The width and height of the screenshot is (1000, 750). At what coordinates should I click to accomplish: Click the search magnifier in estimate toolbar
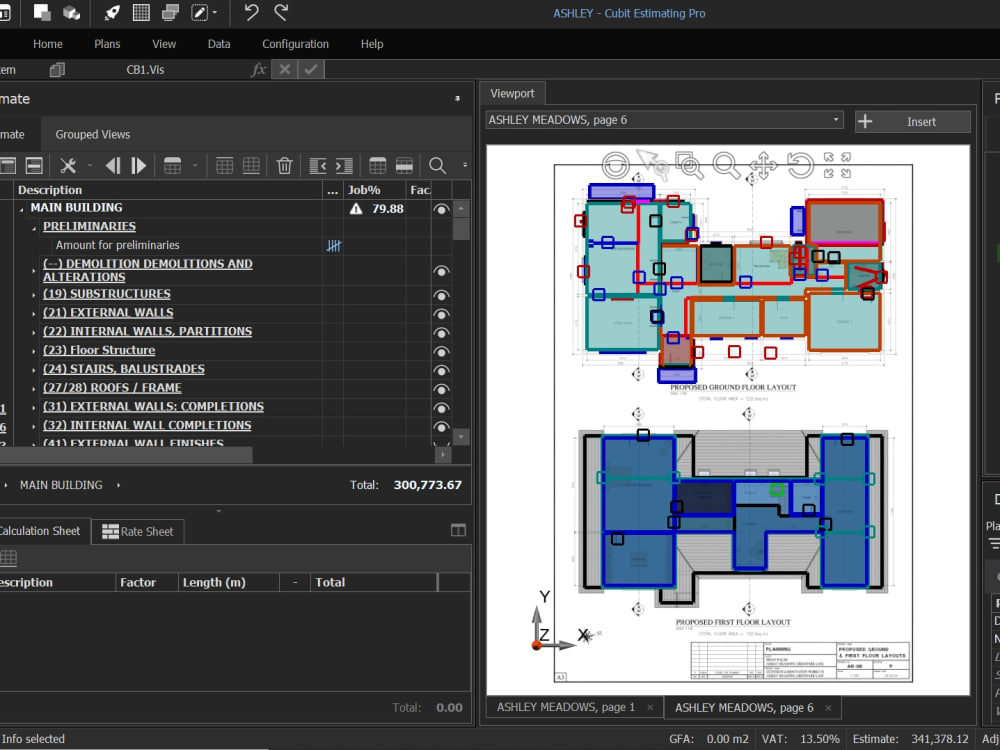(438, 166)
